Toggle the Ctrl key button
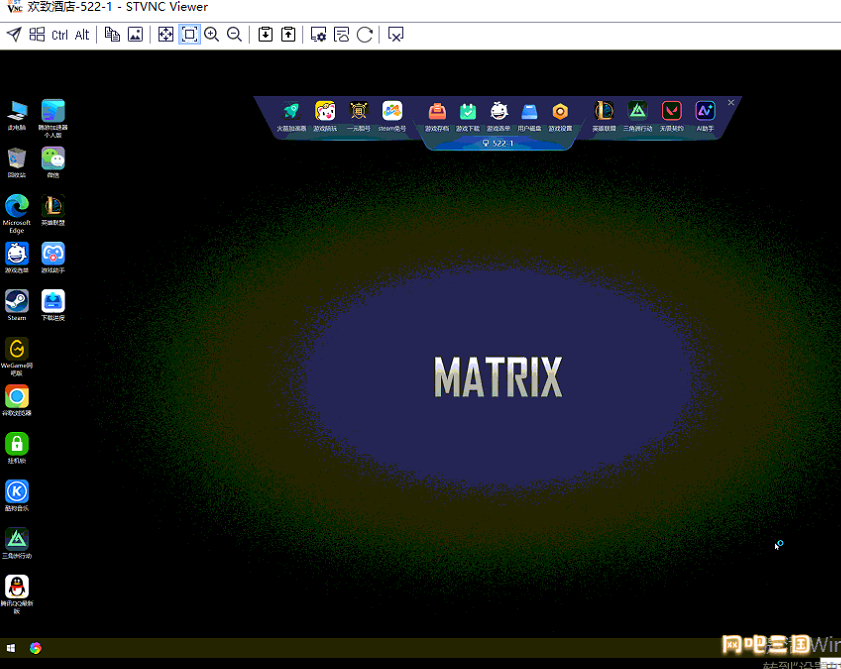The height and width of the screenshot is (669, 841). (60, 35)
